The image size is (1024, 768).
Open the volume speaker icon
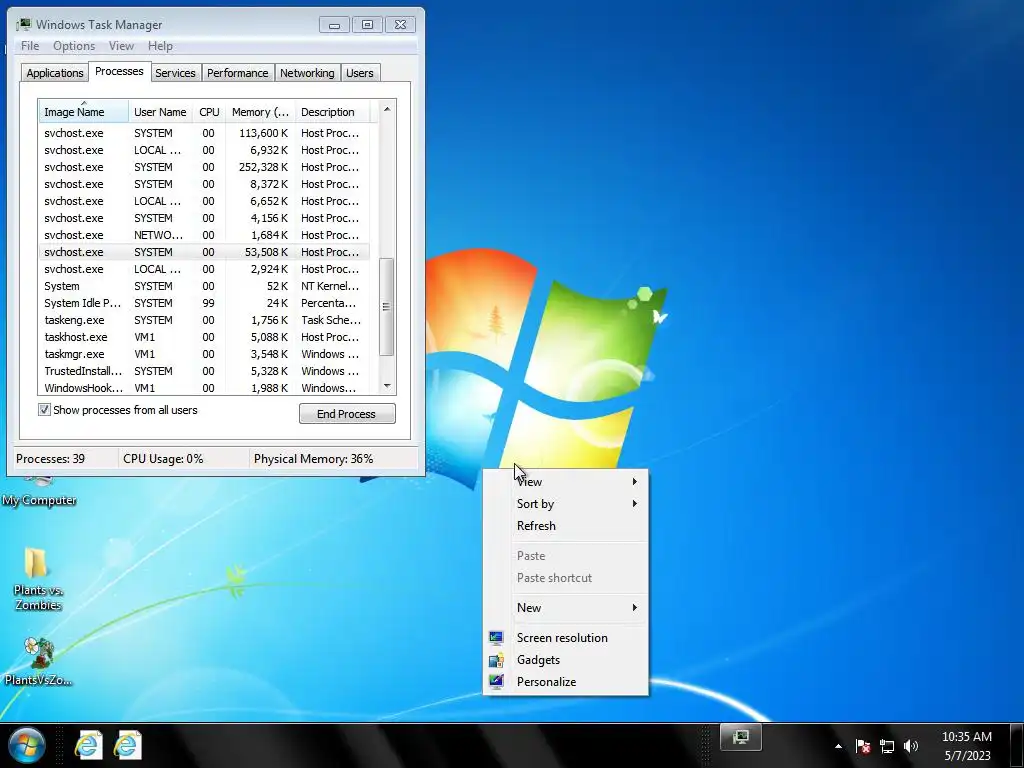point(911,746)
